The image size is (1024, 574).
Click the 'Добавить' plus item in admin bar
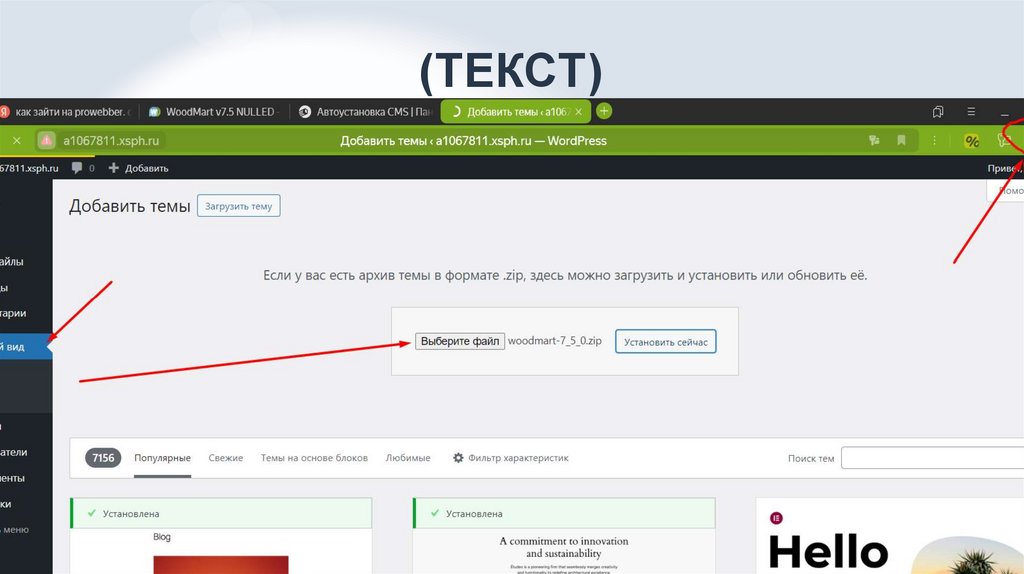tap(138, 168)
